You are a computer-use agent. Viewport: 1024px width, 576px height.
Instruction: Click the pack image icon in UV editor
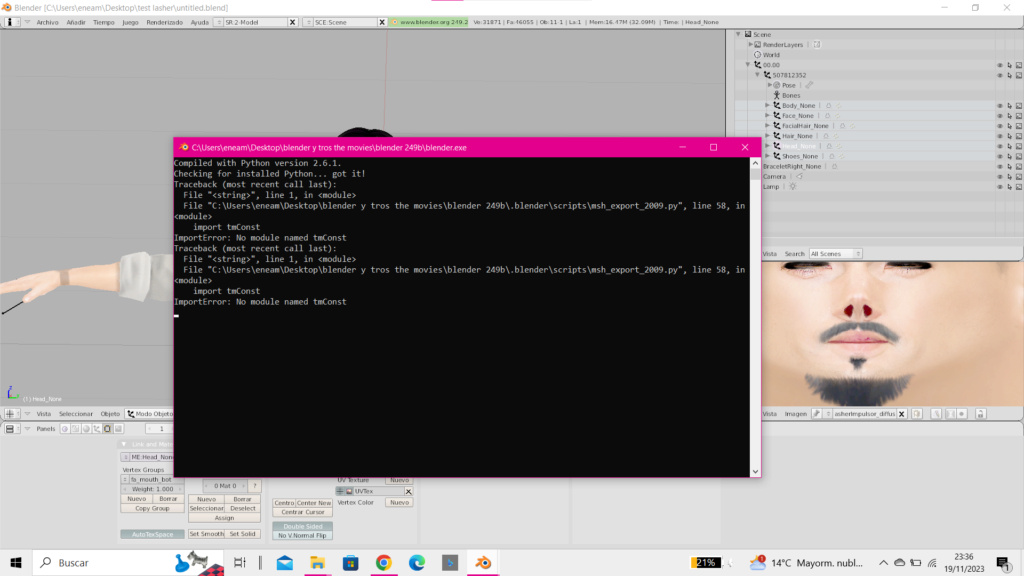[917, 414]
